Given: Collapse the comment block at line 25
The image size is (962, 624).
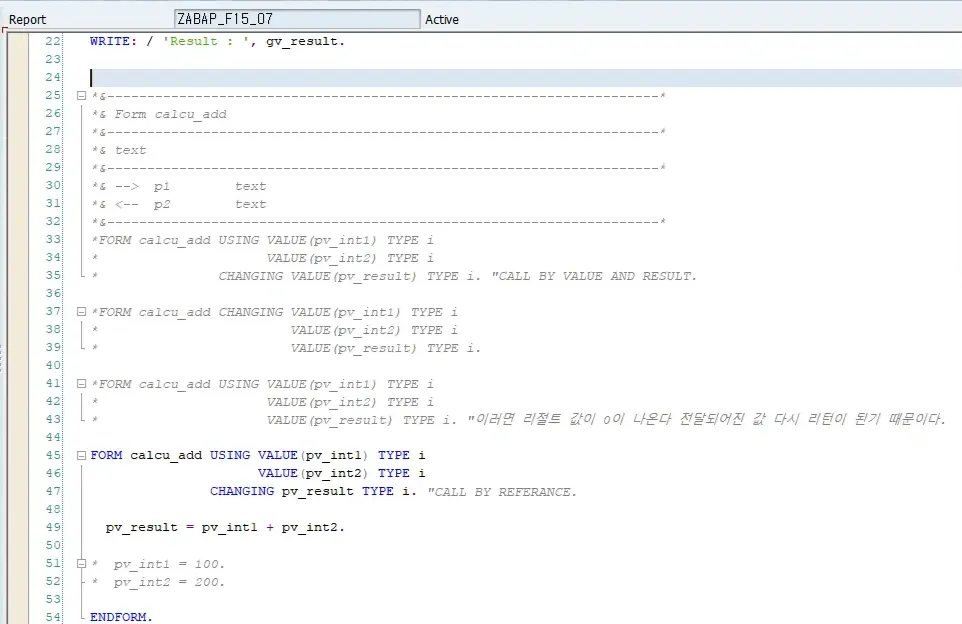Looking at the screenshot, I should coord(81,96).
